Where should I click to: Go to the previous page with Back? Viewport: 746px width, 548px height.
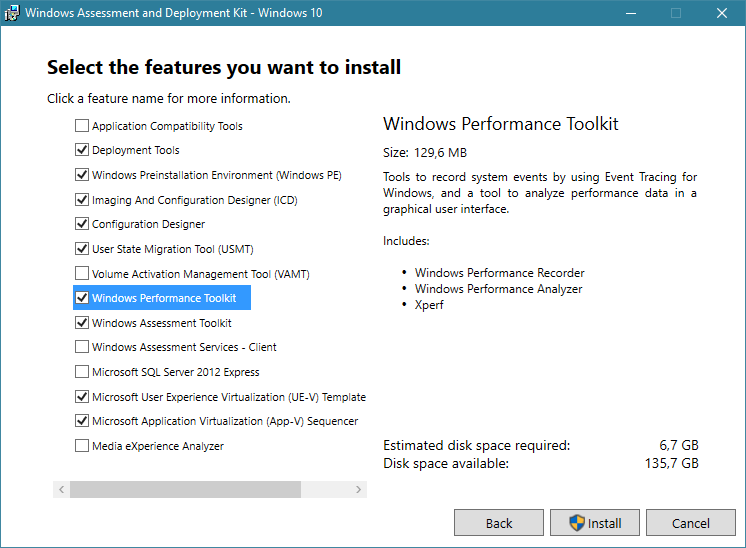pos(498,523)
